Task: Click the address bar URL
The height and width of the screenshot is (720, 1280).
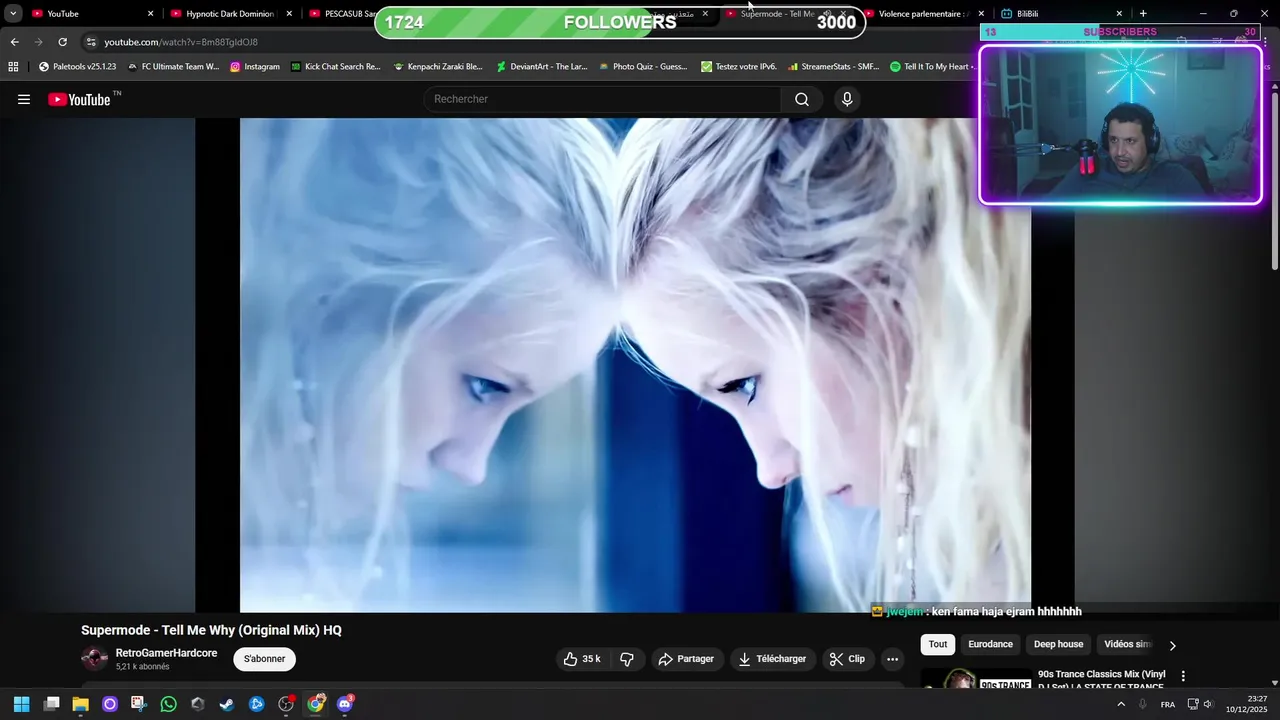Action: [181, 42]
